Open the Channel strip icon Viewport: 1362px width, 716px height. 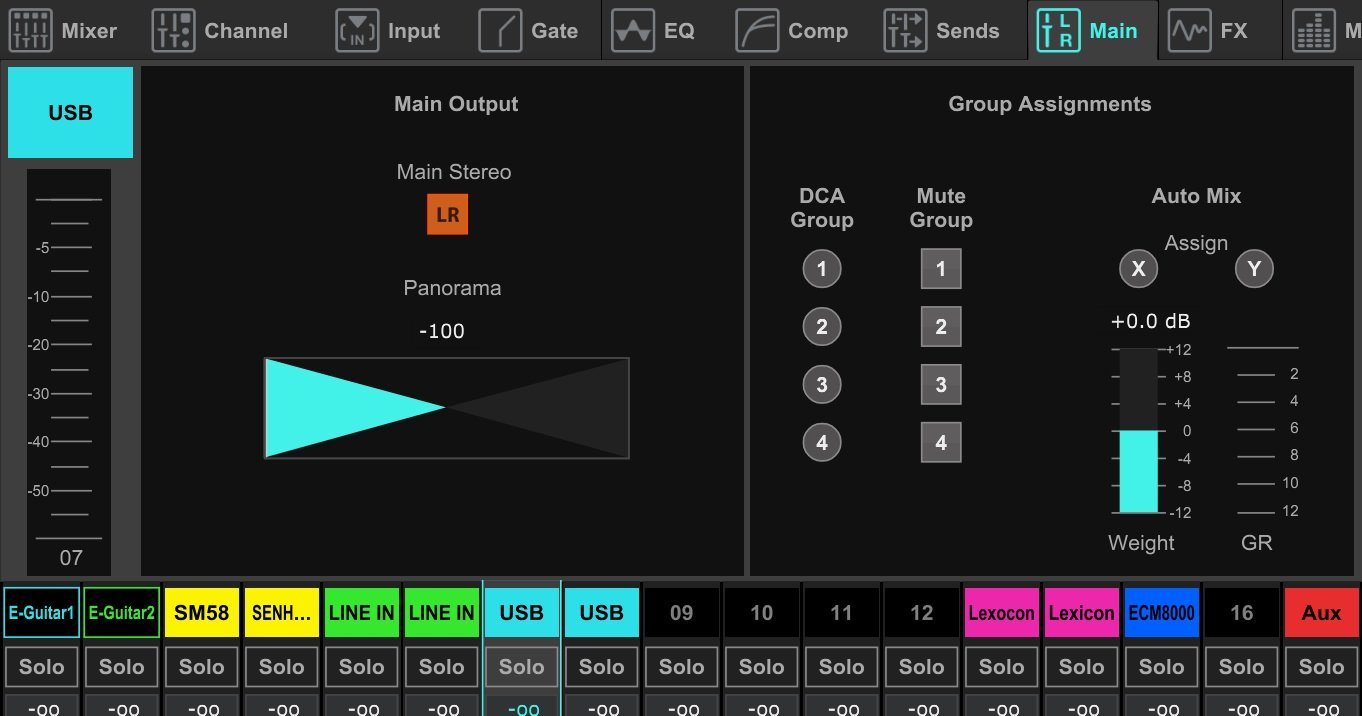coord(173,31)
